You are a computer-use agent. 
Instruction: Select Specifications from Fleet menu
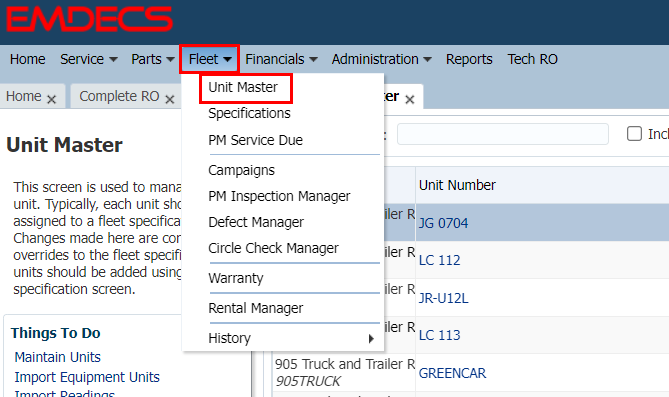(x=249, y=113)
